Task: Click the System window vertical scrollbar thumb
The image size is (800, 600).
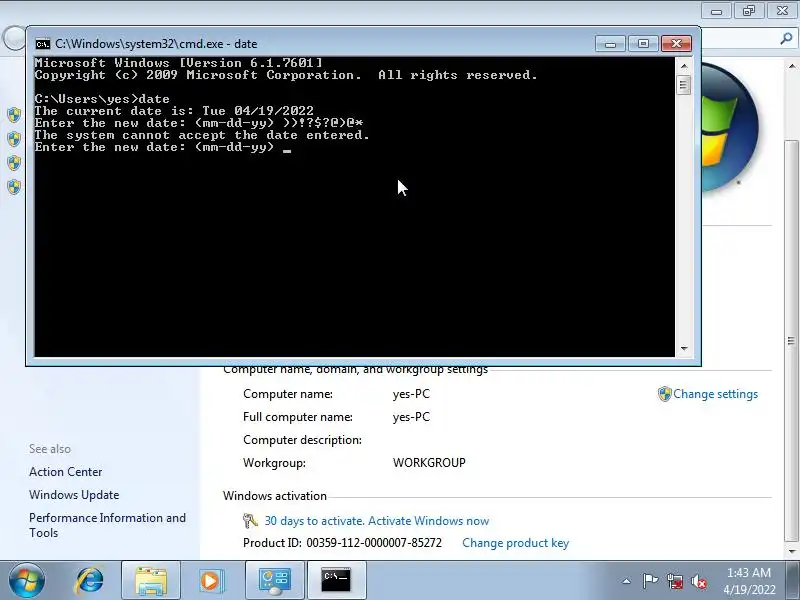Action: coord(792,341)
